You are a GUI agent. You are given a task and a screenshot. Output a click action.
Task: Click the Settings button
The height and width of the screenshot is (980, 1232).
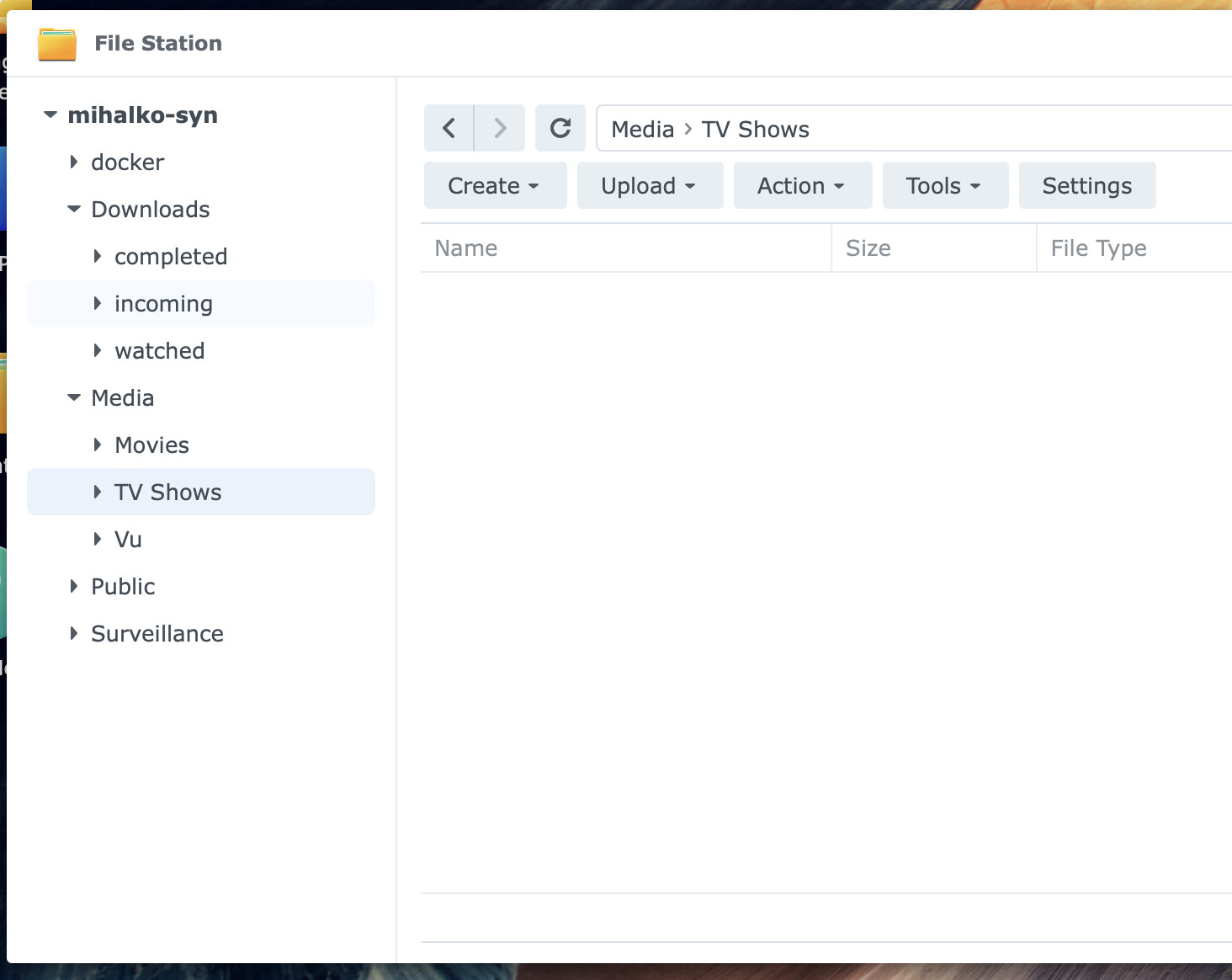point(1086,185)
